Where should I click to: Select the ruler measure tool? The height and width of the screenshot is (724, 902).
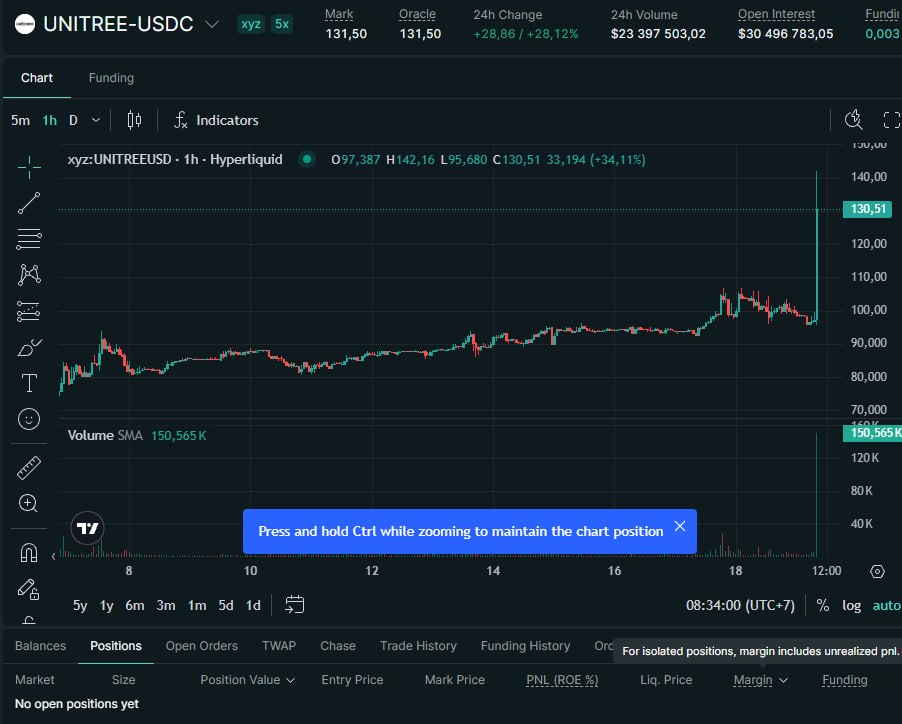coord(29,468)
